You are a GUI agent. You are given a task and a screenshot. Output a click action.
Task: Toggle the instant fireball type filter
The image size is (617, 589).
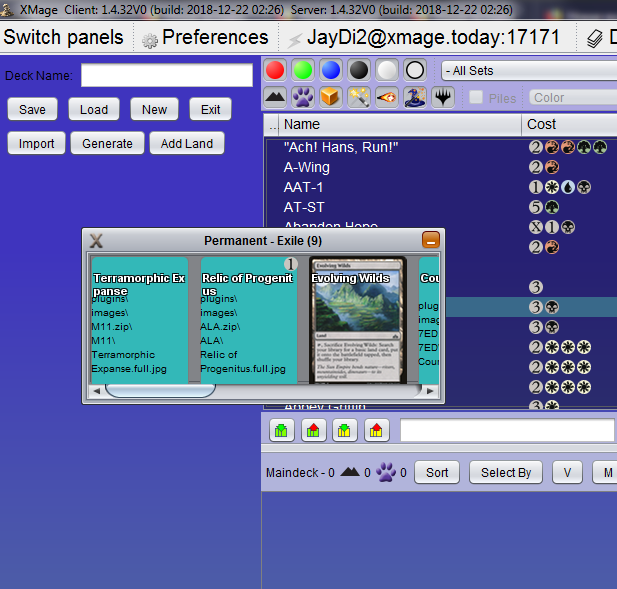click(x=387, y=97)
